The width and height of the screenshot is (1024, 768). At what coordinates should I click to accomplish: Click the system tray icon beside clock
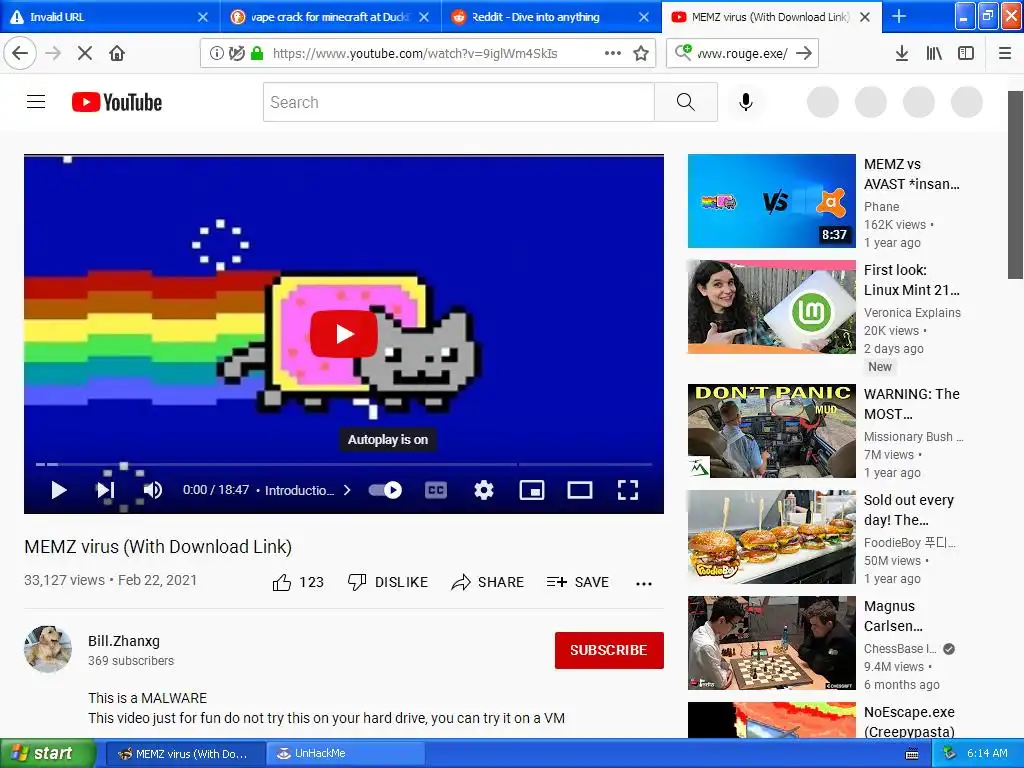(x=949, y=754)
